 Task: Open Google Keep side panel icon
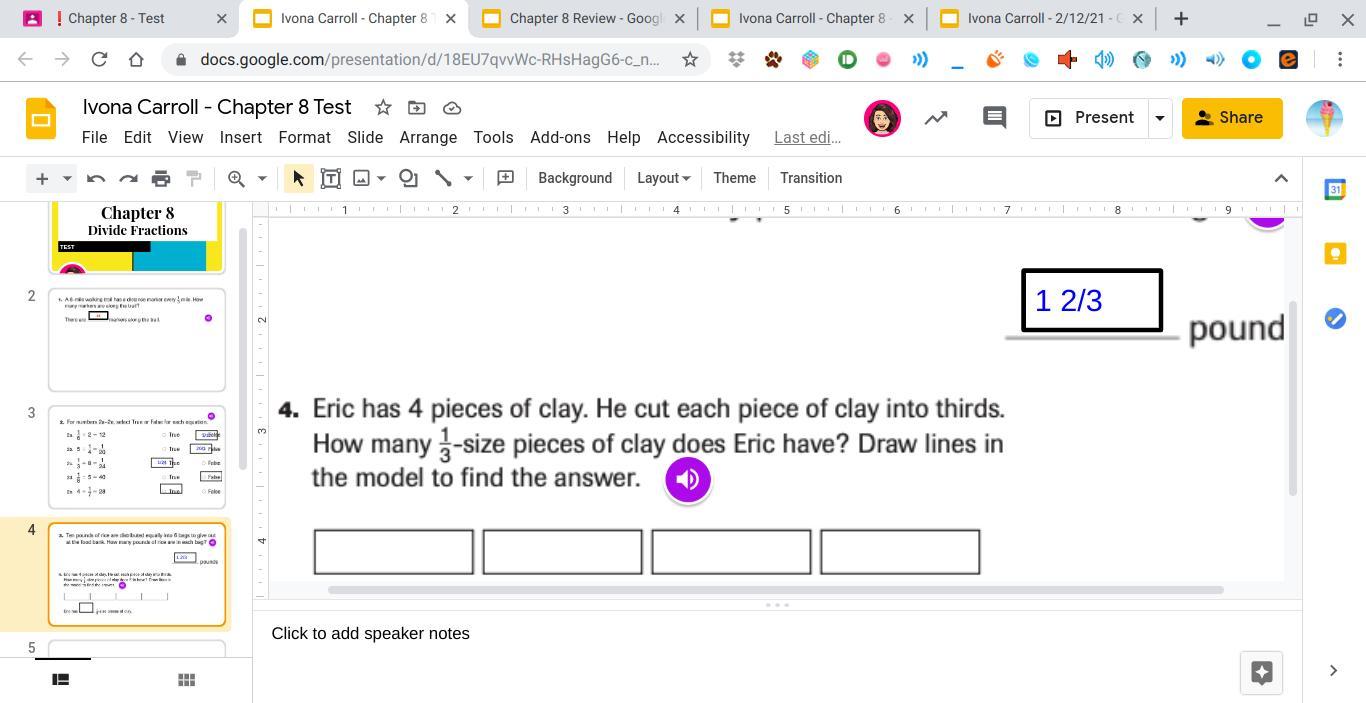pyautogui.click(x=1335, y=253)
